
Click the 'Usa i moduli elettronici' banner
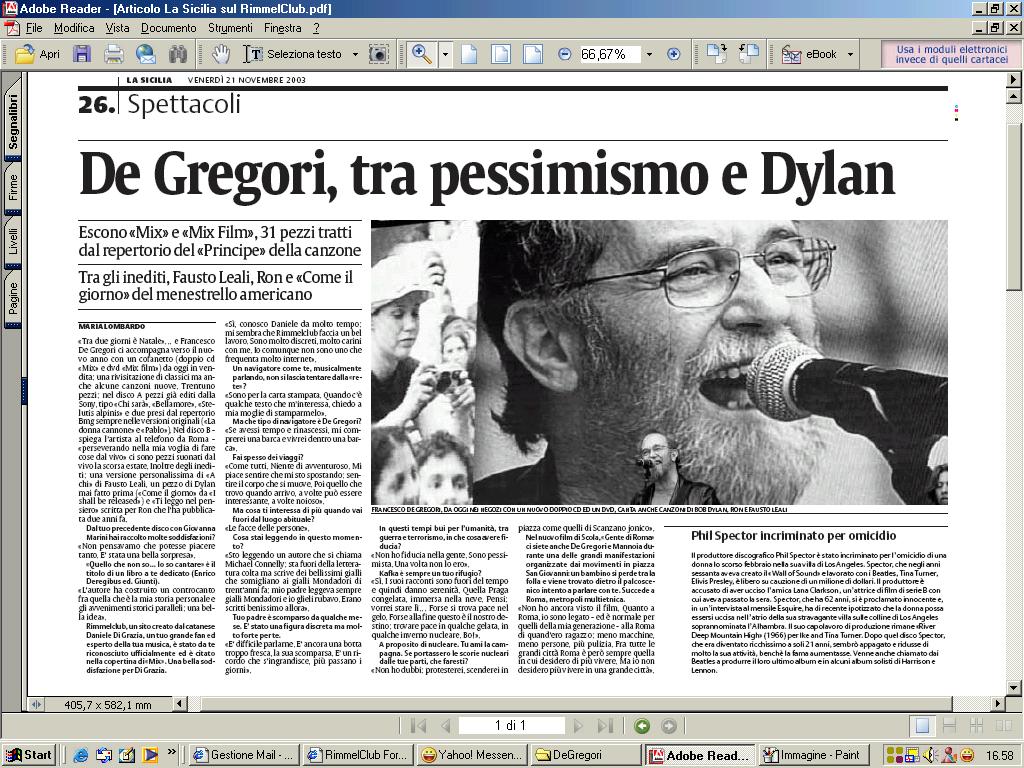coord(952,54)
